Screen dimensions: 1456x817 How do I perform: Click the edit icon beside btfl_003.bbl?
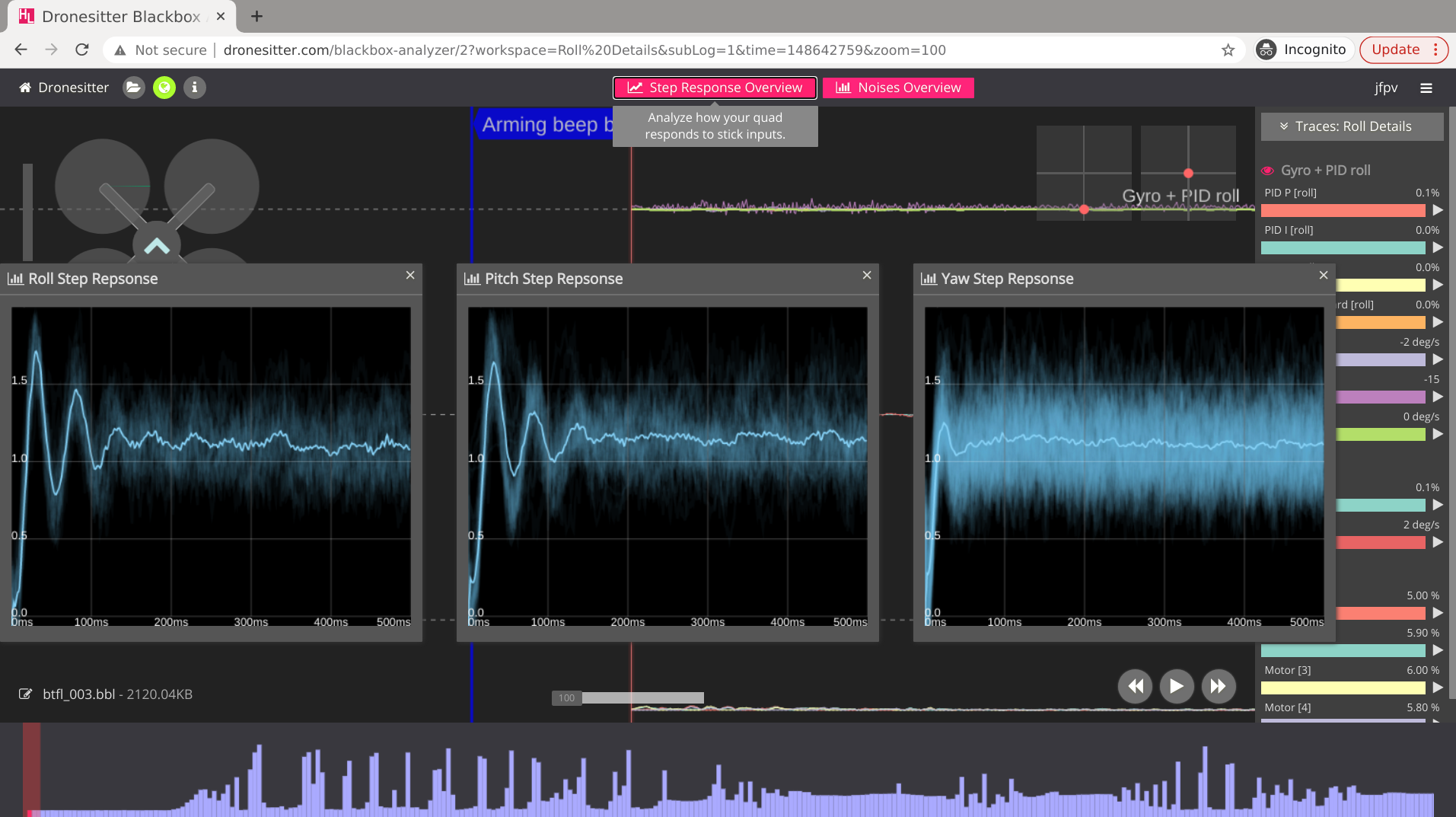26,694
